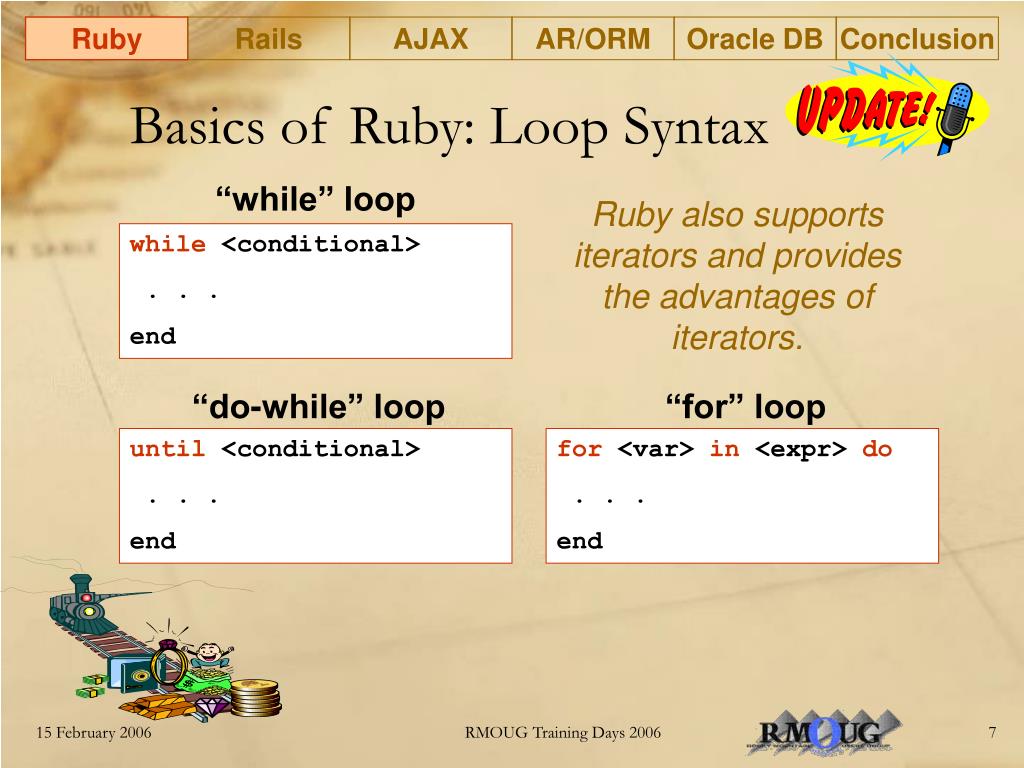Click the purple diamond gem clipart

click(212, 708)
